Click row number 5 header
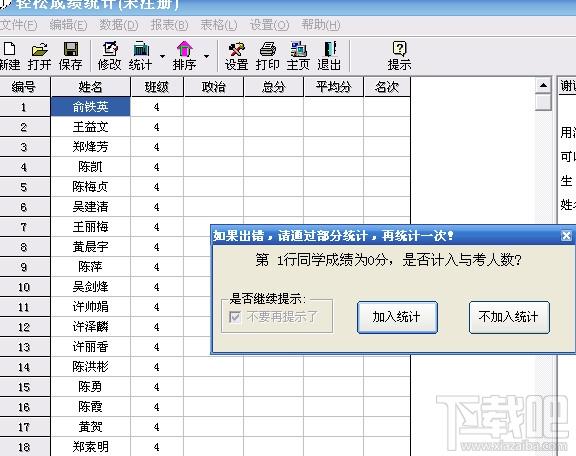Image resolution: width=576 pixels, height=456 pixels. tap(24, 187)
